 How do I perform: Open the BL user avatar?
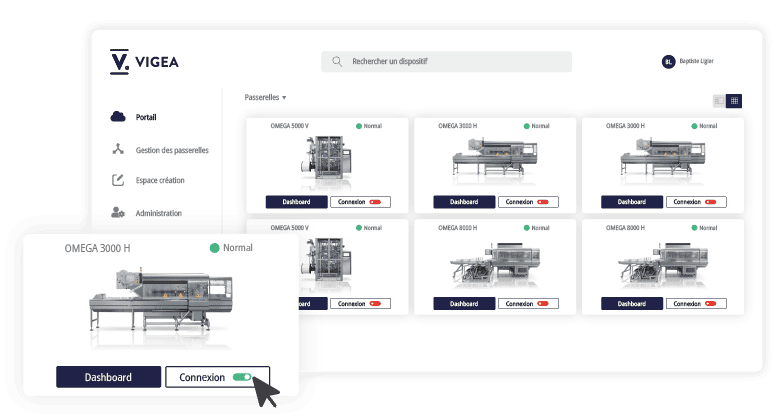668,62
